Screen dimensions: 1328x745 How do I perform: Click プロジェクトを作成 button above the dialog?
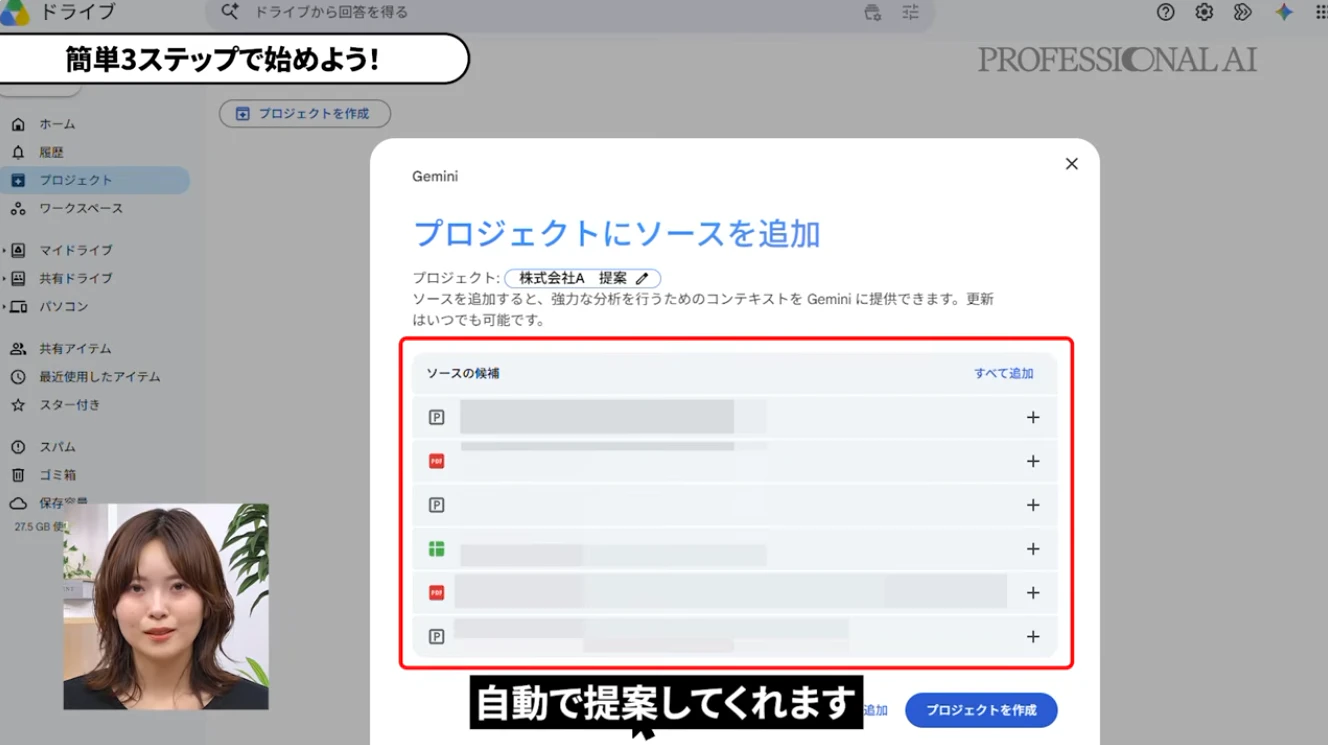pos(305,113)
